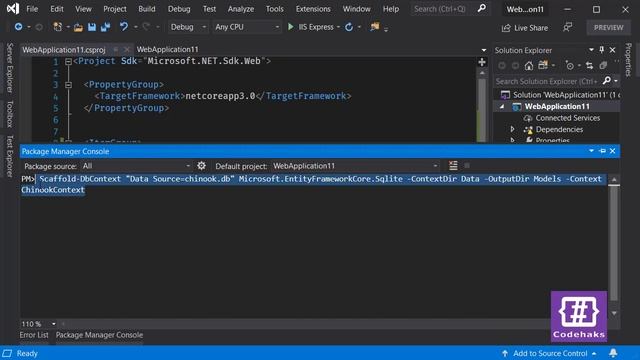
Task: Click the New Project toolbar icon
Action: click(x=58, y=27)
